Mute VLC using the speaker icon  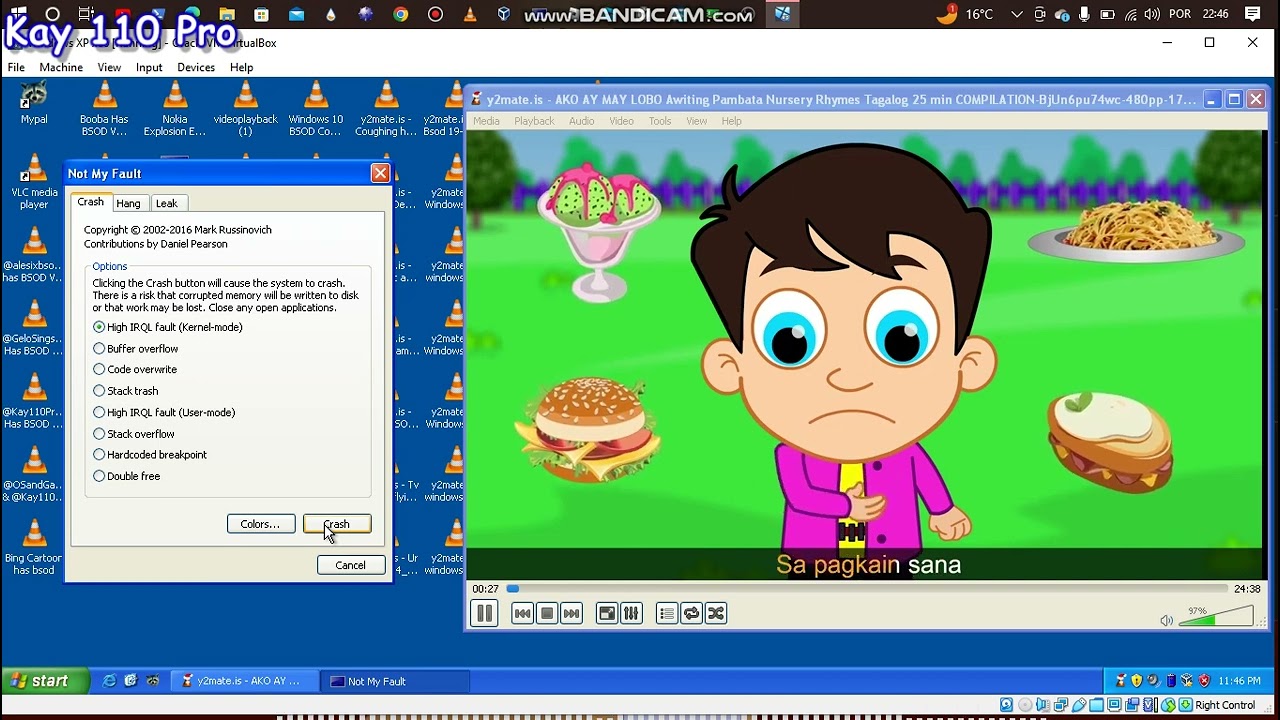[1166, 620]
